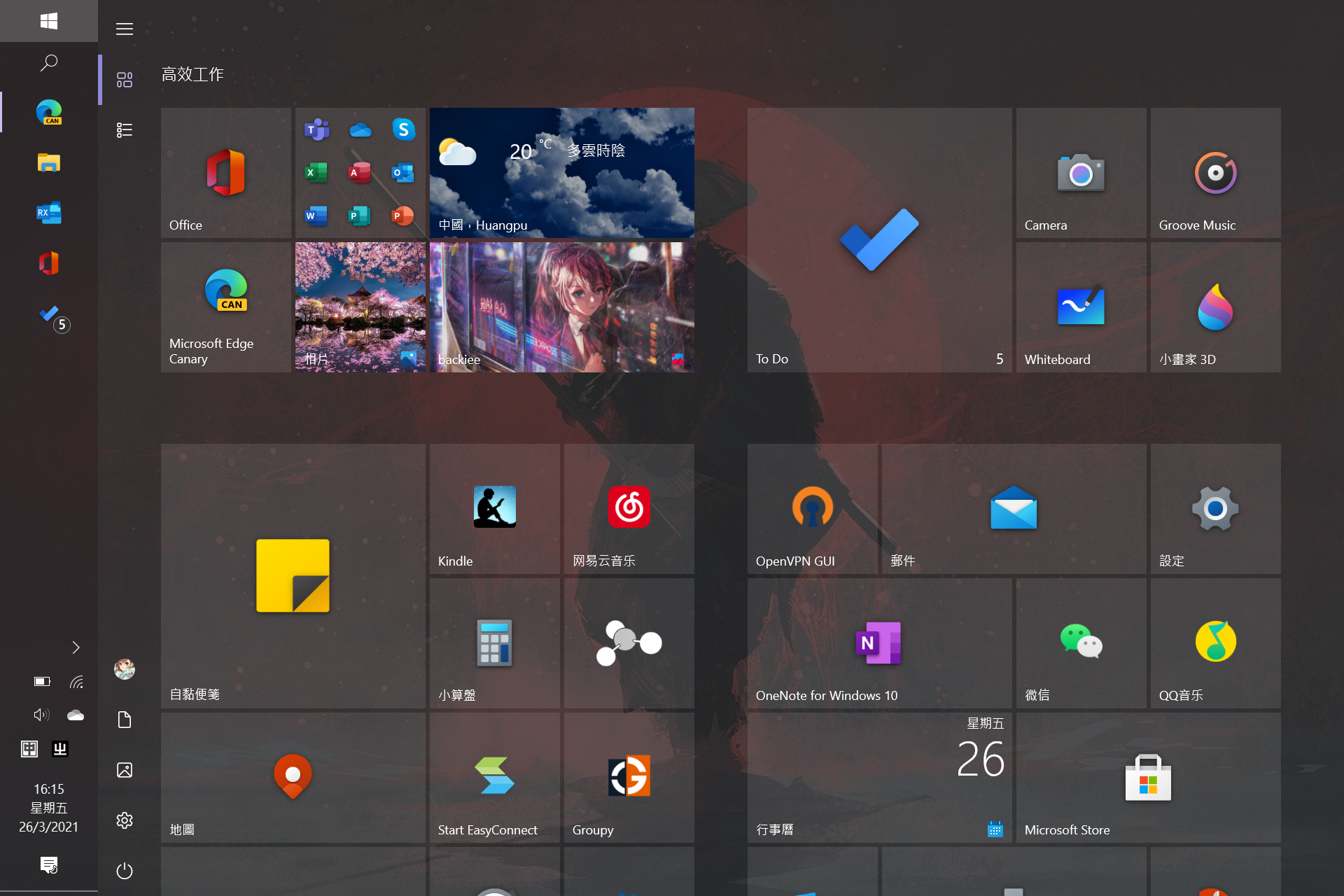Open File Explorer from the taskbar
The width and height of the screenshot is (1344, 896).
tap(49, 162)
